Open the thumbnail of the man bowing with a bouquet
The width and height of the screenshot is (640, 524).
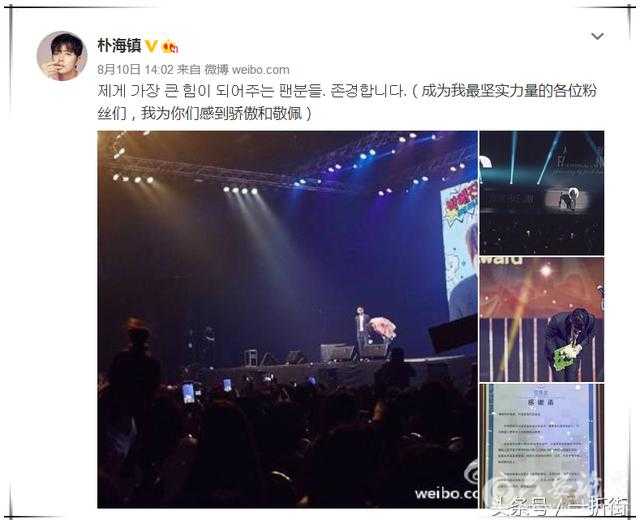(x=542, y=319)
